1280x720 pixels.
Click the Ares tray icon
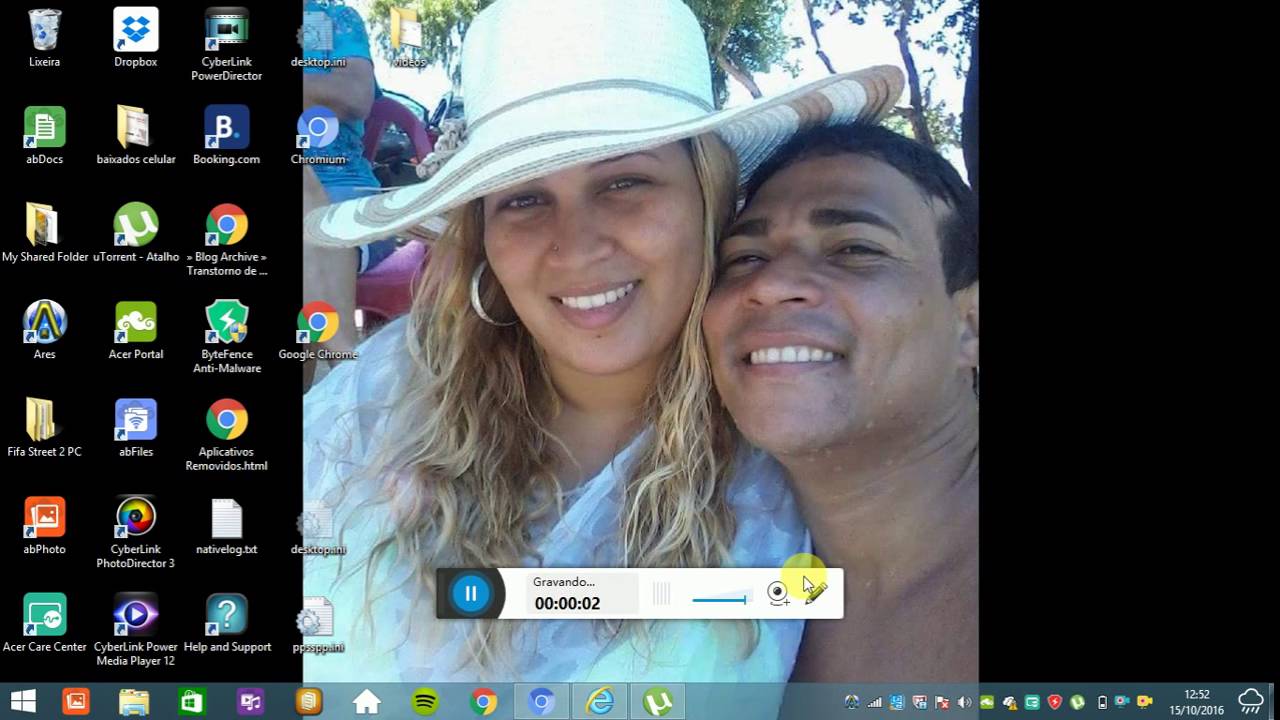[852, 702]
